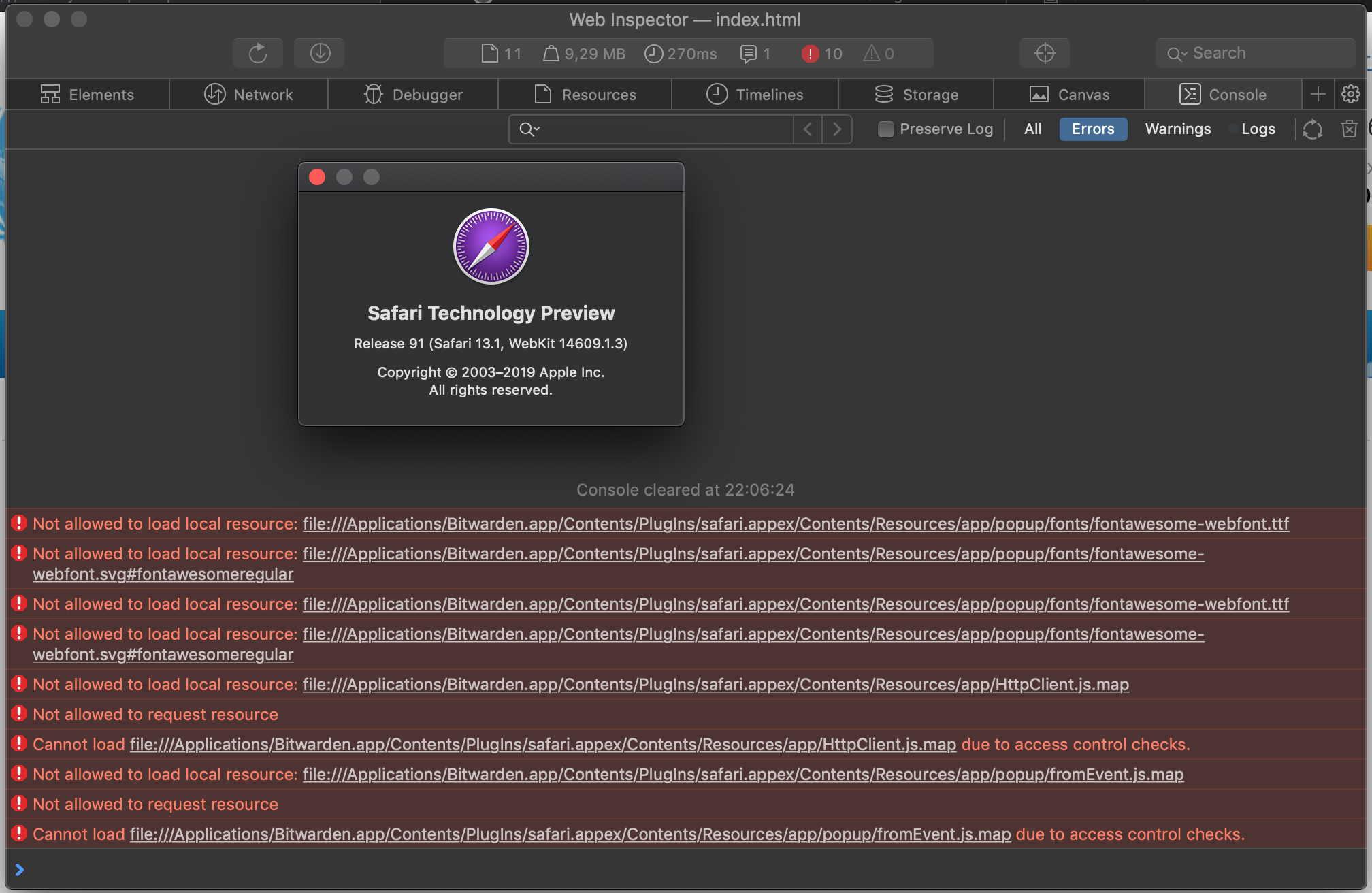Screen dimensions: 1372x893
Task: Click the console log count indicator
Action: tap(755, 53)
